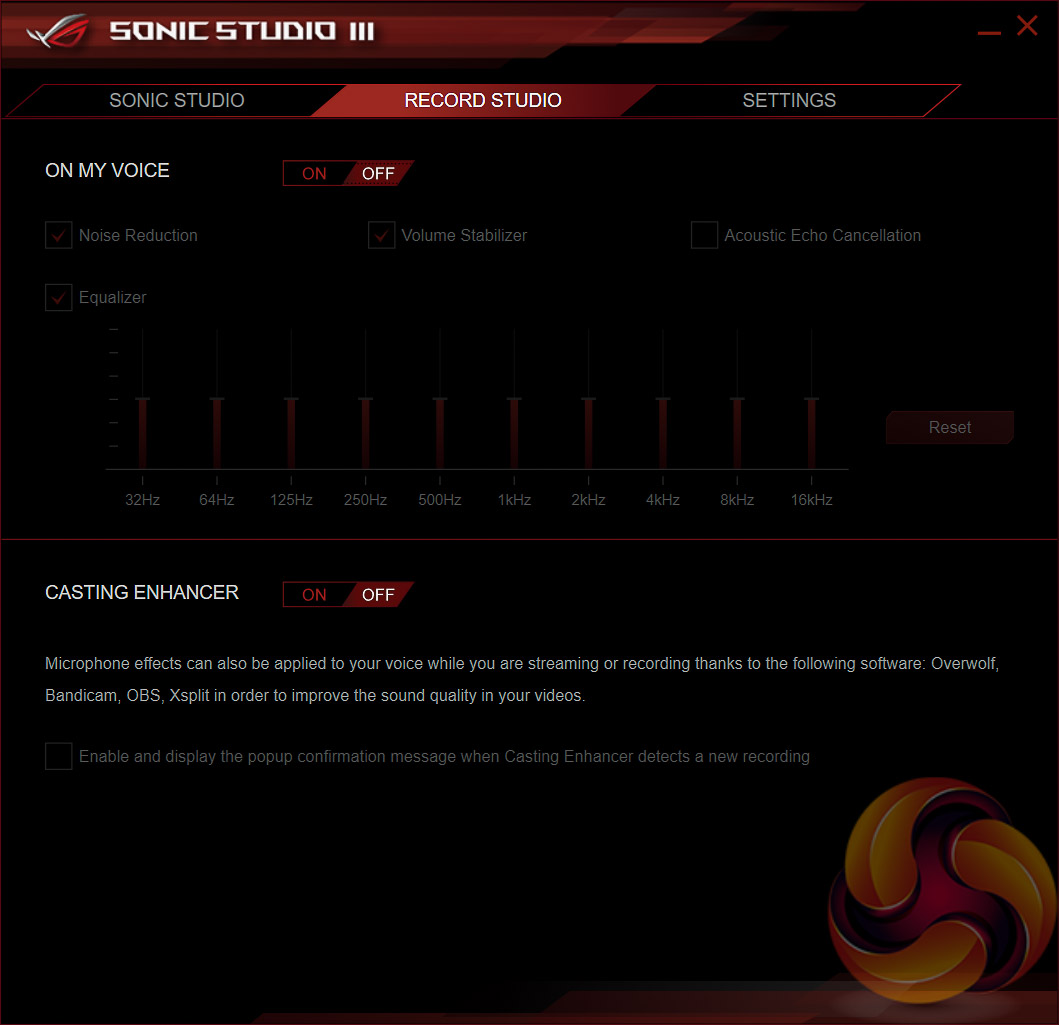Click the 4kHz equalizer slider handle
1059x1025 pixels.
pos(663,400)
